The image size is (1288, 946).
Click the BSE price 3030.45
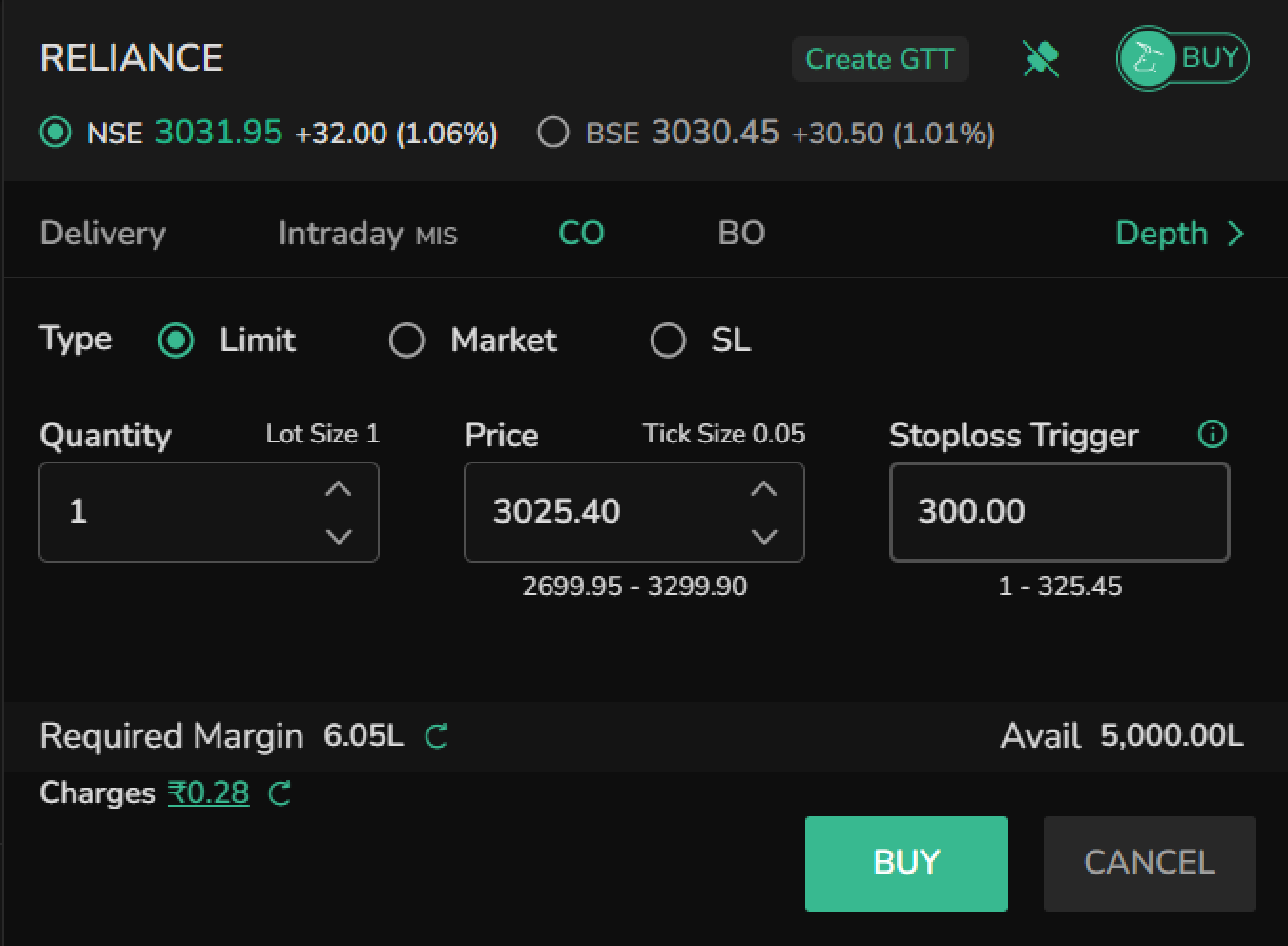[x=716, y=132]
